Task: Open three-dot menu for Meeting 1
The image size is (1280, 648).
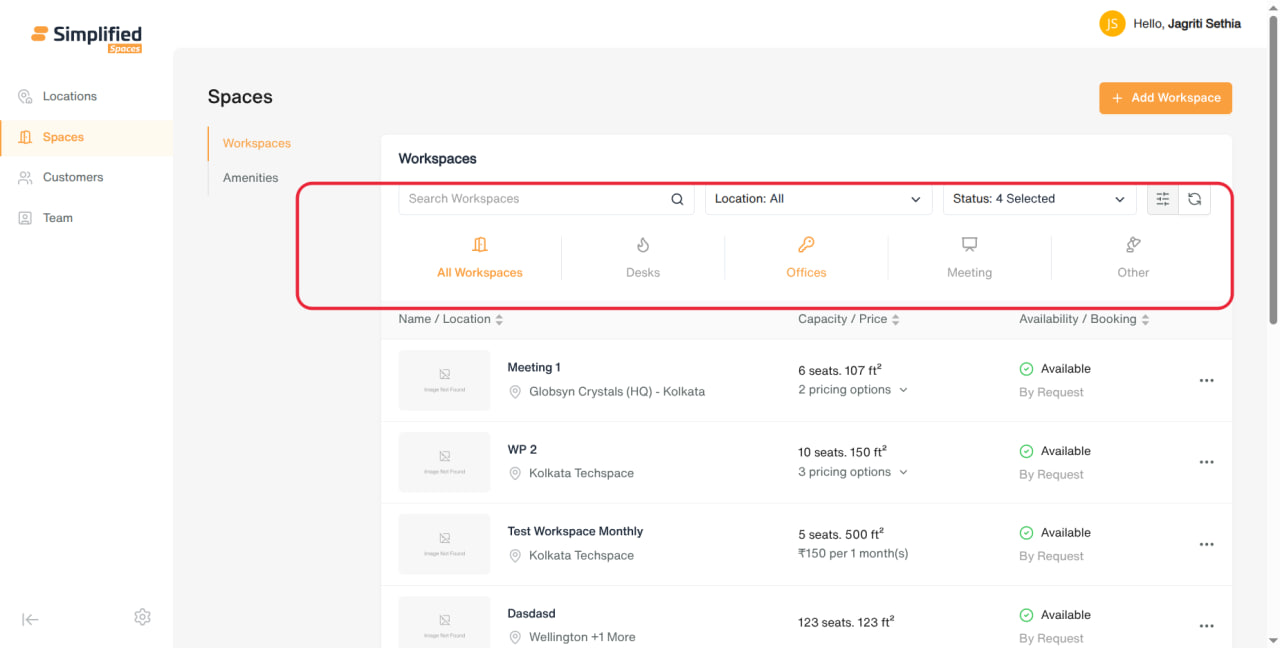Action: [1207, 381]
